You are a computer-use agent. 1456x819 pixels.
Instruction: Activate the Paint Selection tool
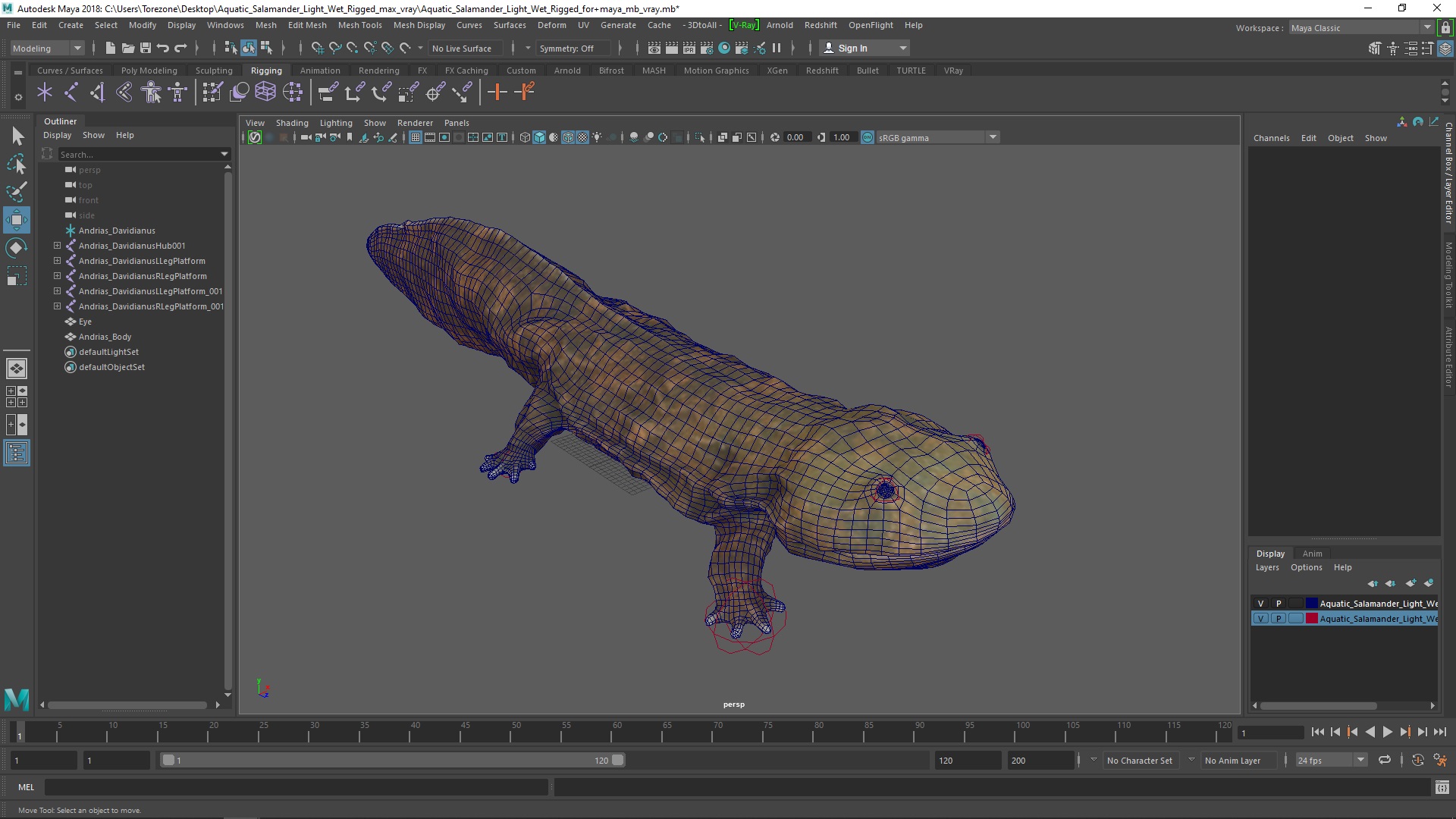pos(17,192)
